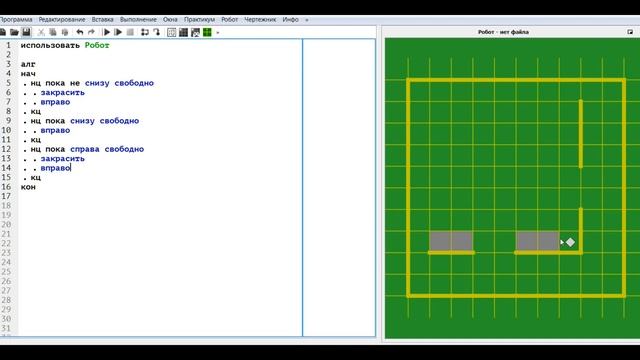Click "кц" on line 15
The height and width of the screenshot is (360, 640).
point(36,177)
